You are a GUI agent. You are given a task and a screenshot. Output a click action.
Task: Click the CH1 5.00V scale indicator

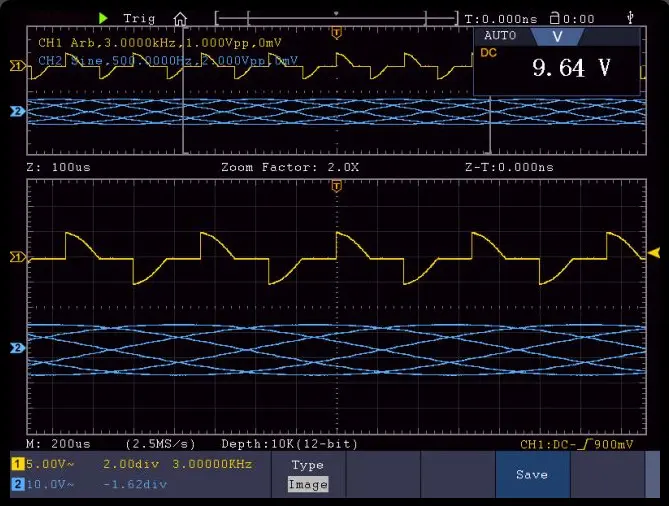tap(40, 465)
